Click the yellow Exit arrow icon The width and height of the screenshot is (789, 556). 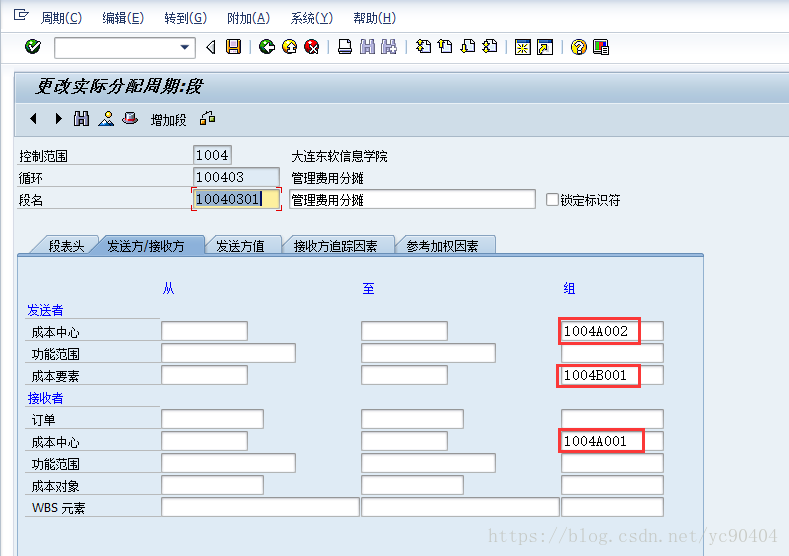289,47
